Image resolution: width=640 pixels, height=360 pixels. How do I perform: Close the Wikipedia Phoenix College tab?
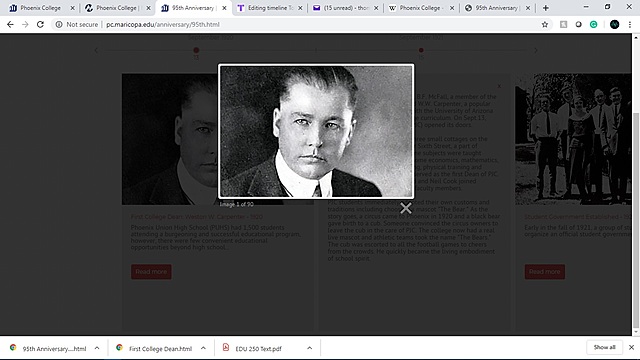pyautogui.click(x=452, y=8)
